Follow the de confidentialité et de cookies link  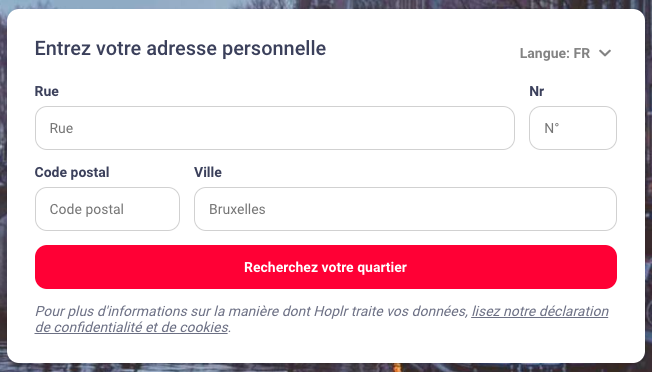click(x=132, y=327)
